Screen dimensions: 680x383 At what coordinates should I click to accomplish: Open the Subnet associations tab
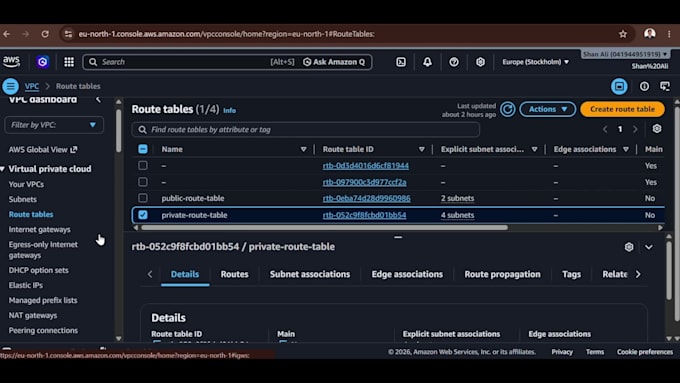[x=310, y=274]
